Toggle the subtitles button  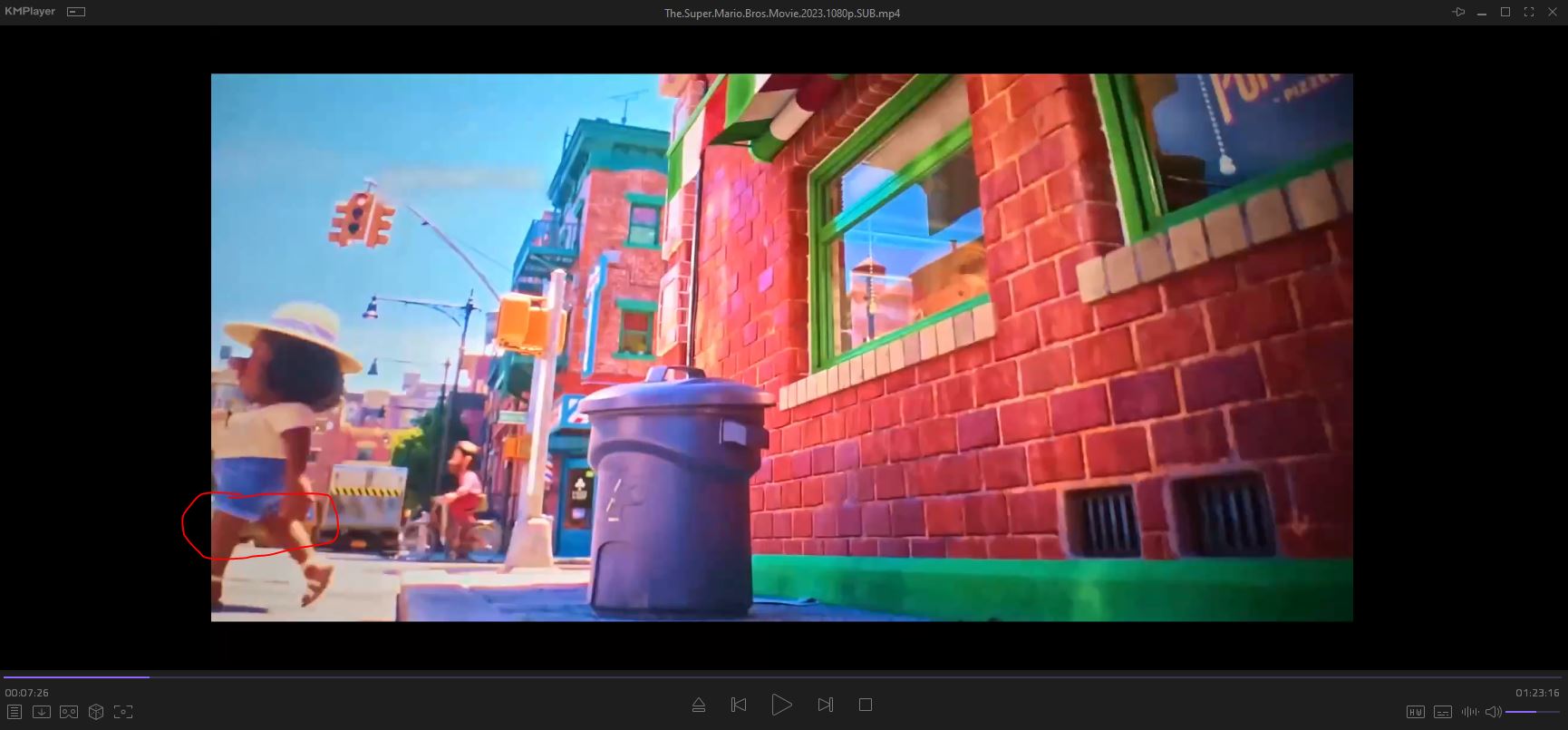tap(1443, 712)
